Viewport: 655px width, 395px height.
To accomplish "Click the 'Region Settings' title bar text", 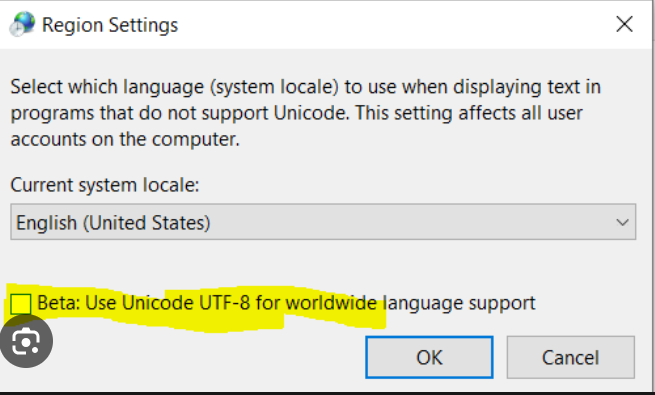I will pyautogui.click(x=110, y=25).
